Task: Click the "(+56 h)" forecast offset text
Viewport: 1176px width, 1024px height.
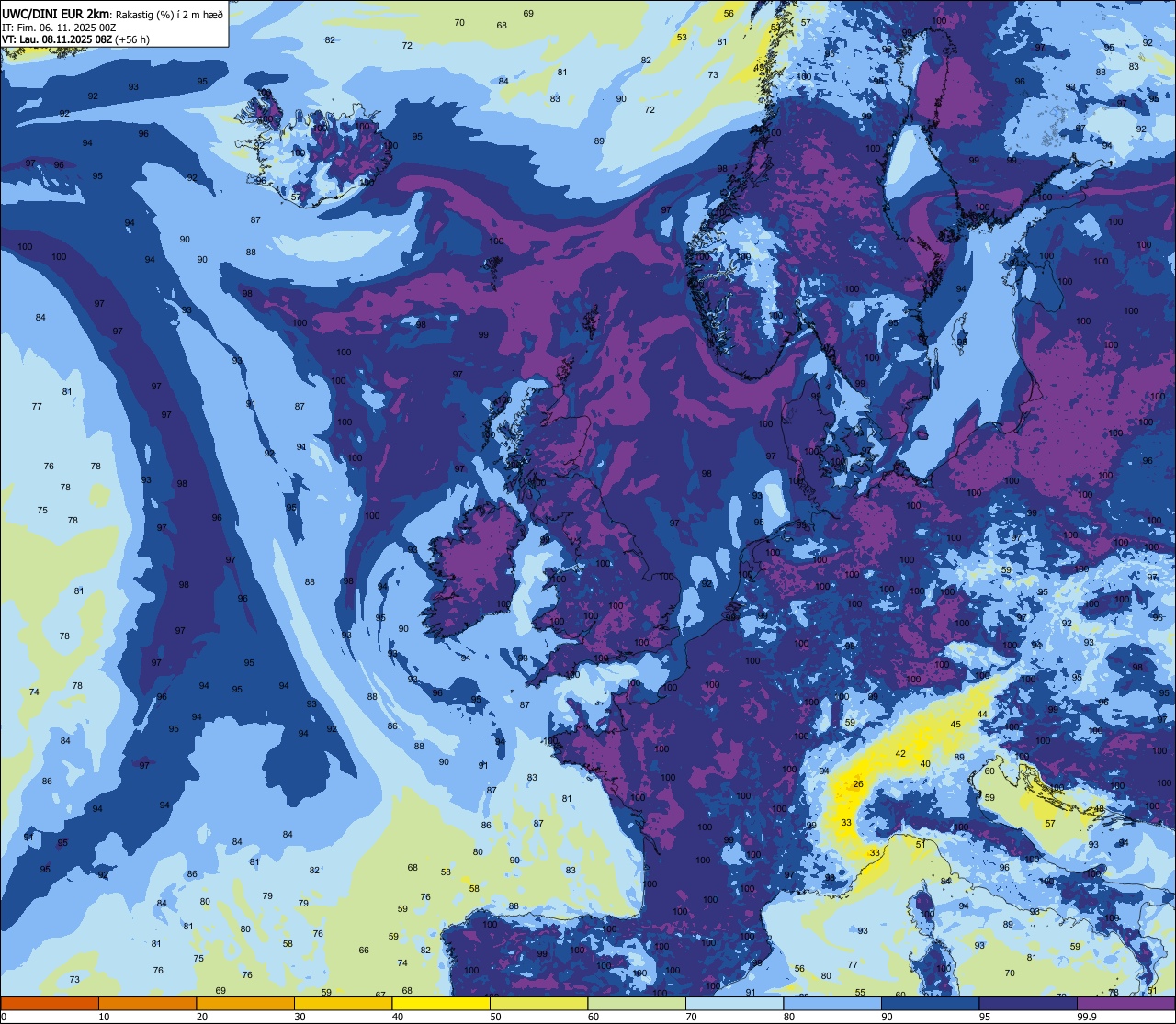Action: click(x=133, y=39)
